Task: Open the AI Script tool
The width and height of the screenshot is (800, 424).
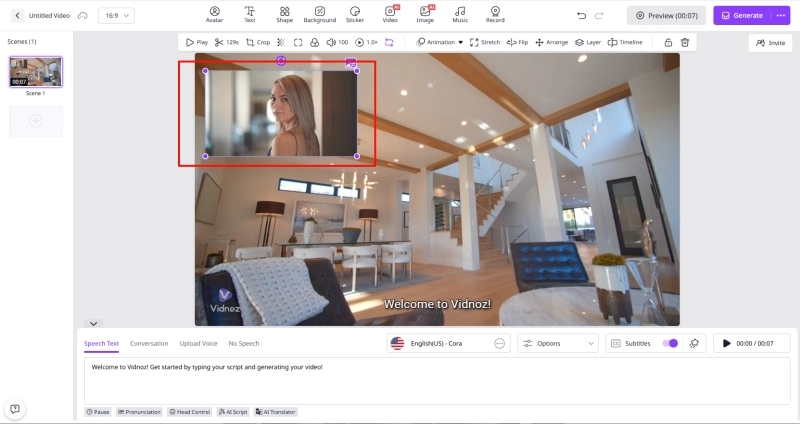Action: click(233, 412)
